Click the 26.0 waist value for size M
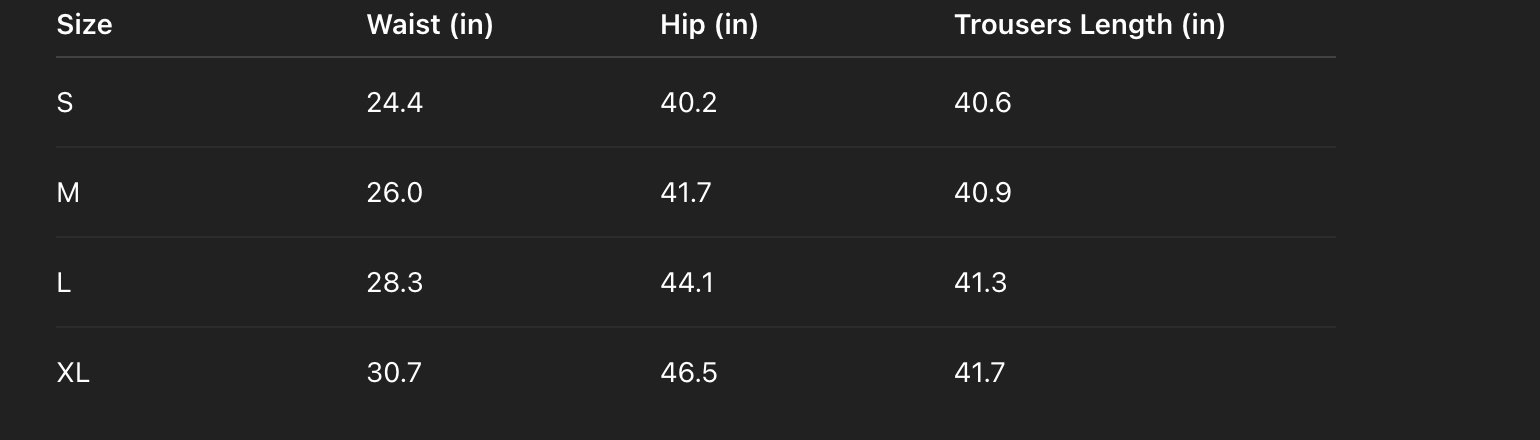Image resolution: width=1540 pixels, height=440 pixels. 394,193
